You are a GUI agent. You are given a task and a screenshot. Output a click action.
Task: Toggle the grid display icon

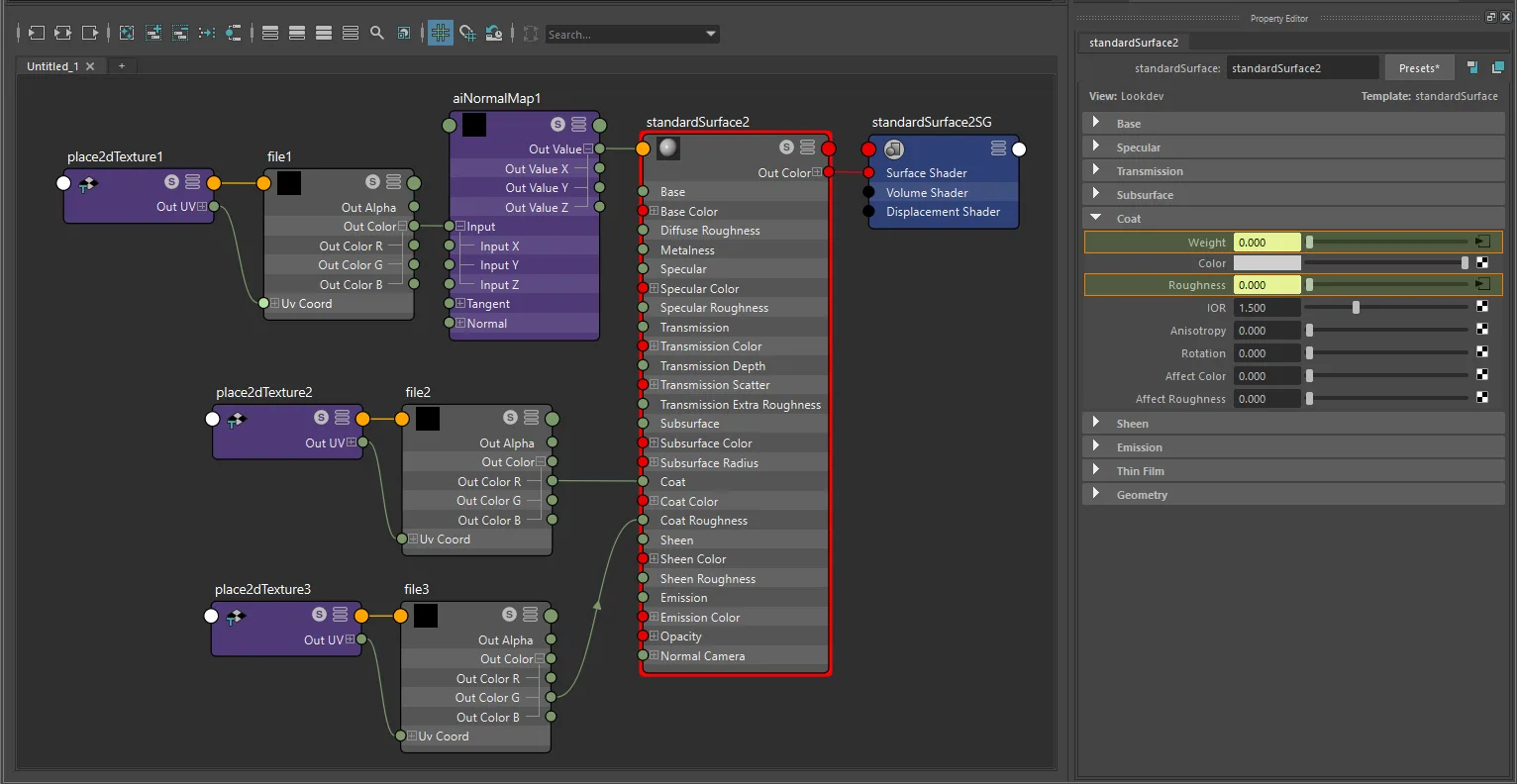coord(441,33)
